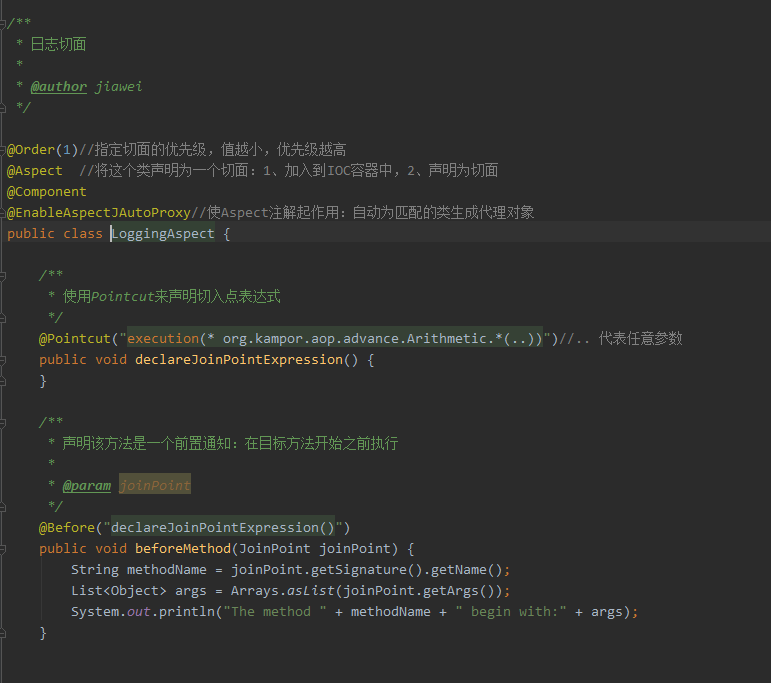Click the comment 指定切面的优先级
Image resolution: width=771 pixels, height=683 pixels.
[149, 149]
